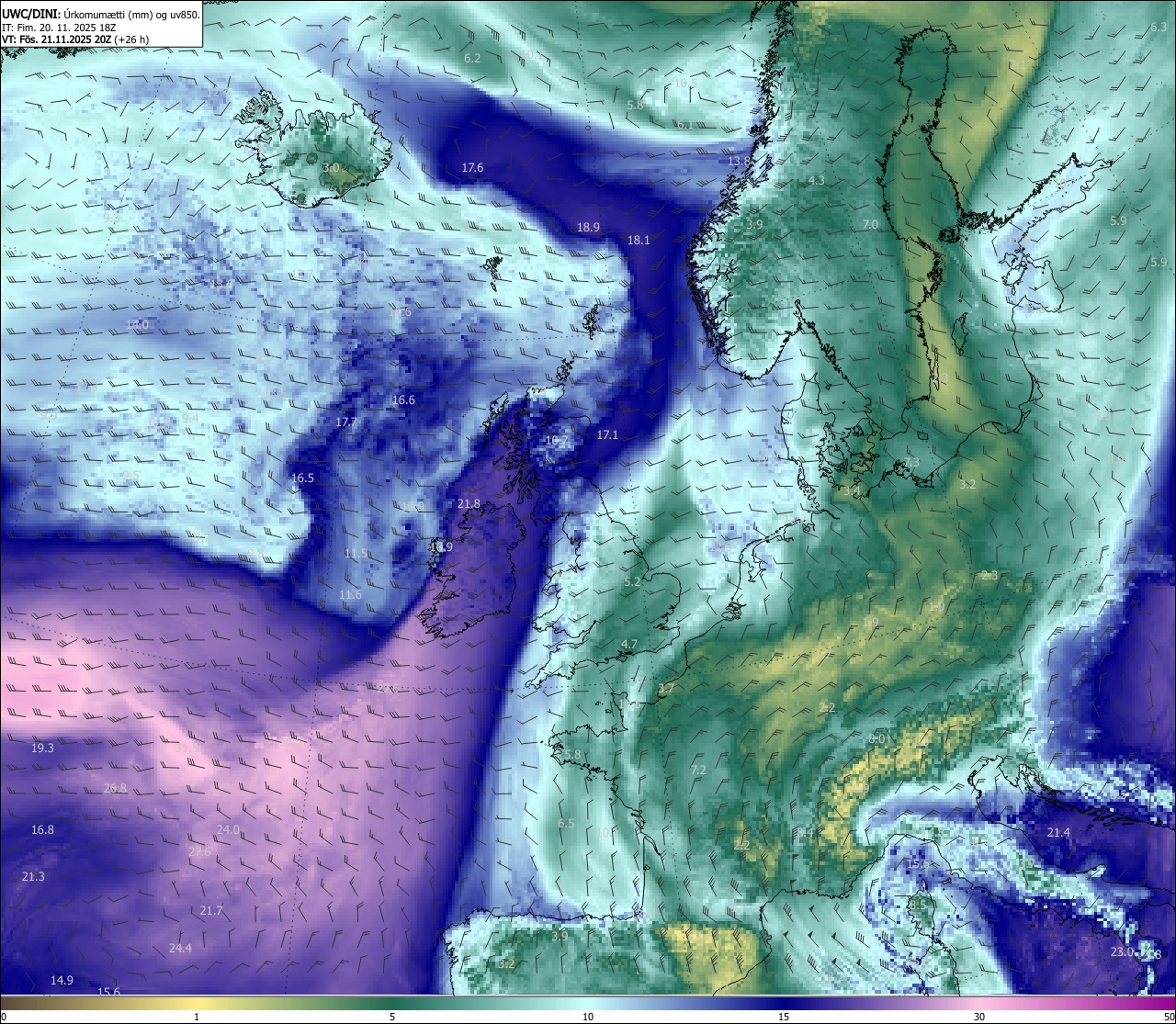The height and width of the screenshot is (1024, 1176).
Task: Click the 30 tick on the color scale
Action: coord(979,1017)
